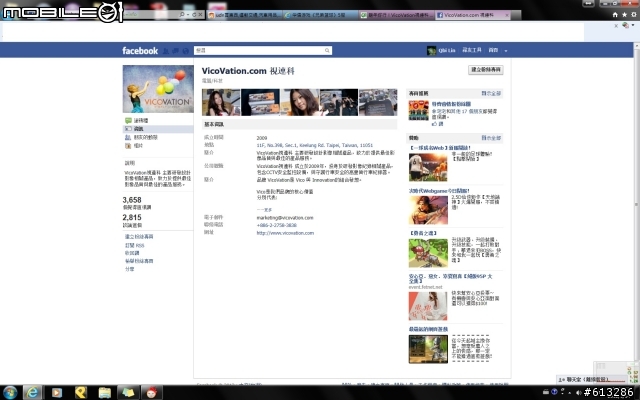Open the third photo strip thumbnail
640x400 pixels.
300,102
